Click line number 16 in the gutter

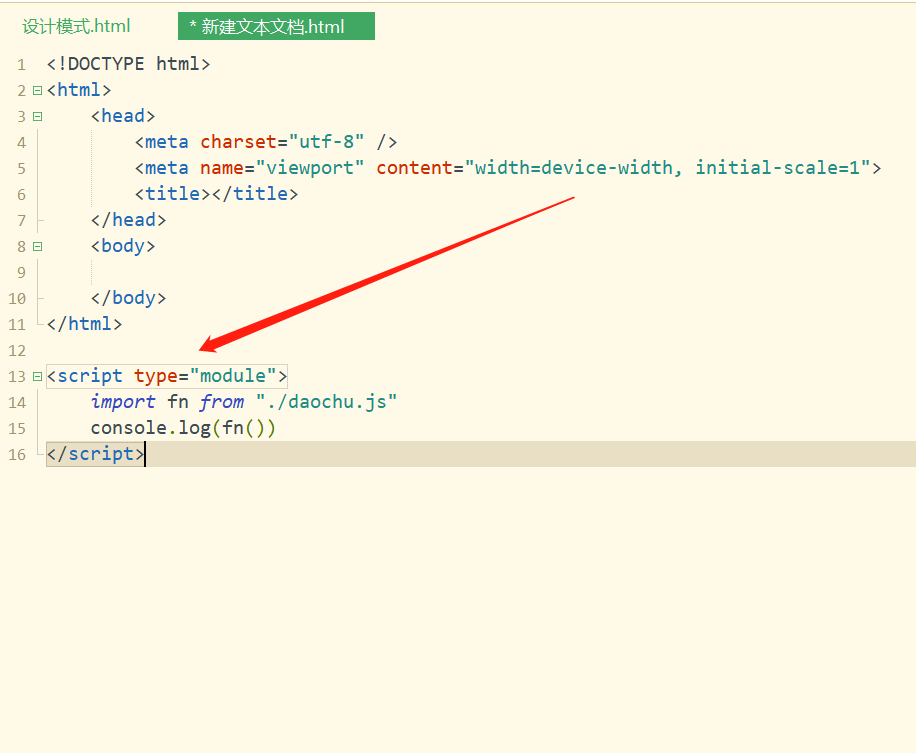coord(16,453)
